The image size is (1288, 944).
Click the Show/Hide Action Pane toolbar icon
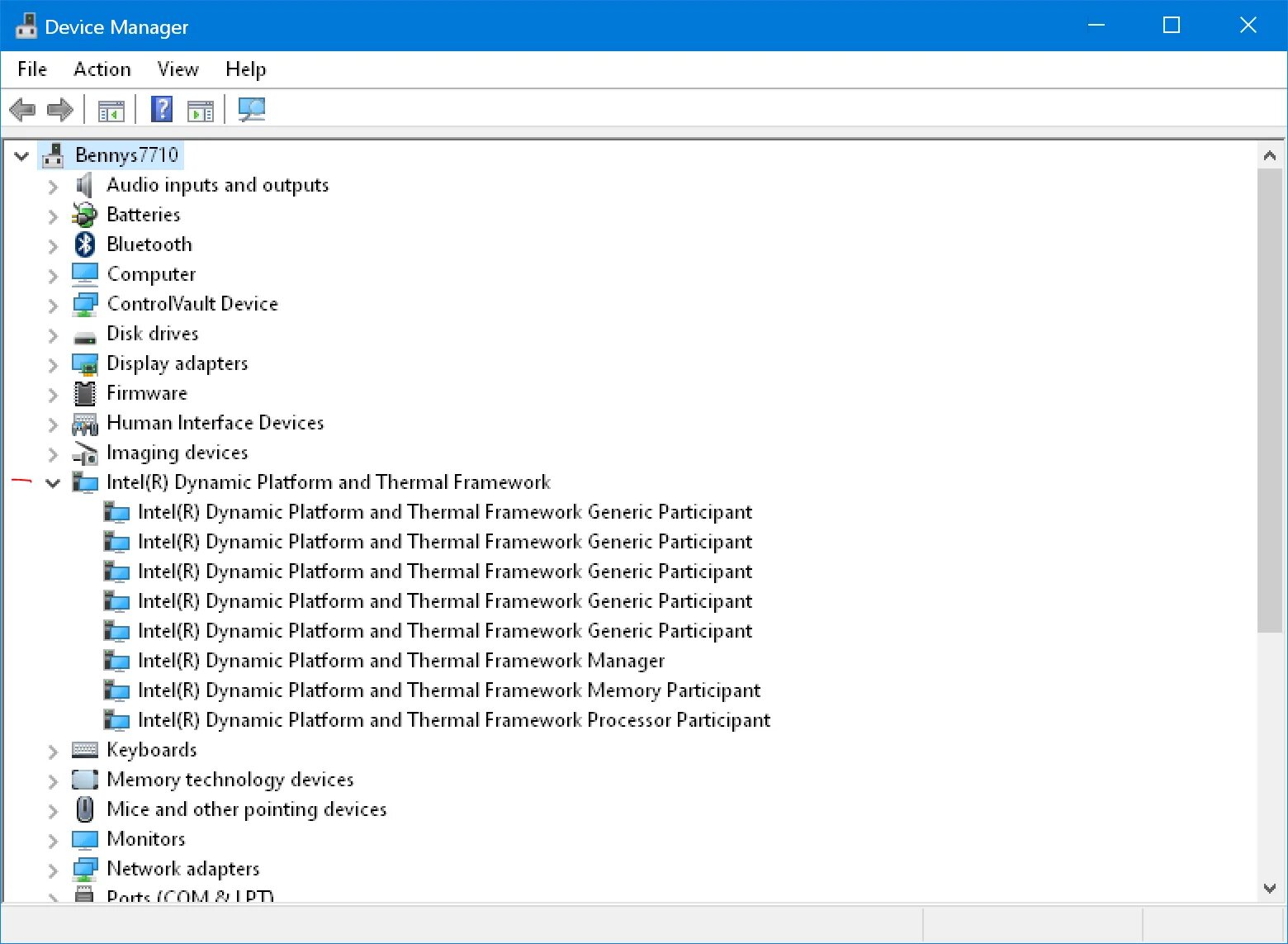coord(201,110)
